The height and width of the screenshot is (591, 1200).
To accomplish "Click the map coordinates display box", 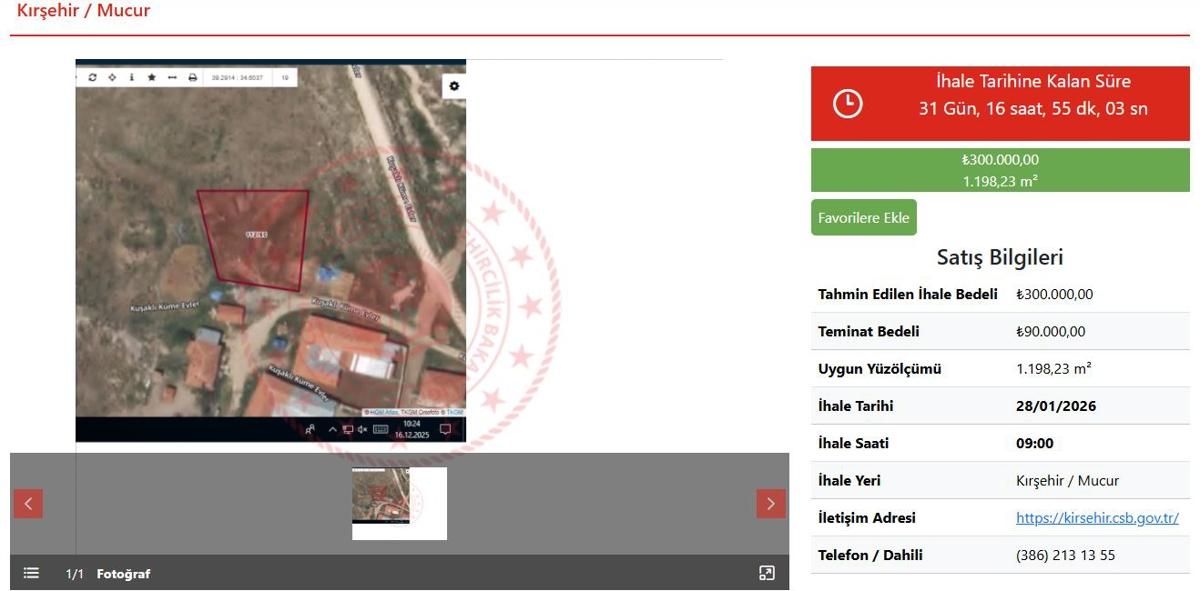I will (236, 77).
